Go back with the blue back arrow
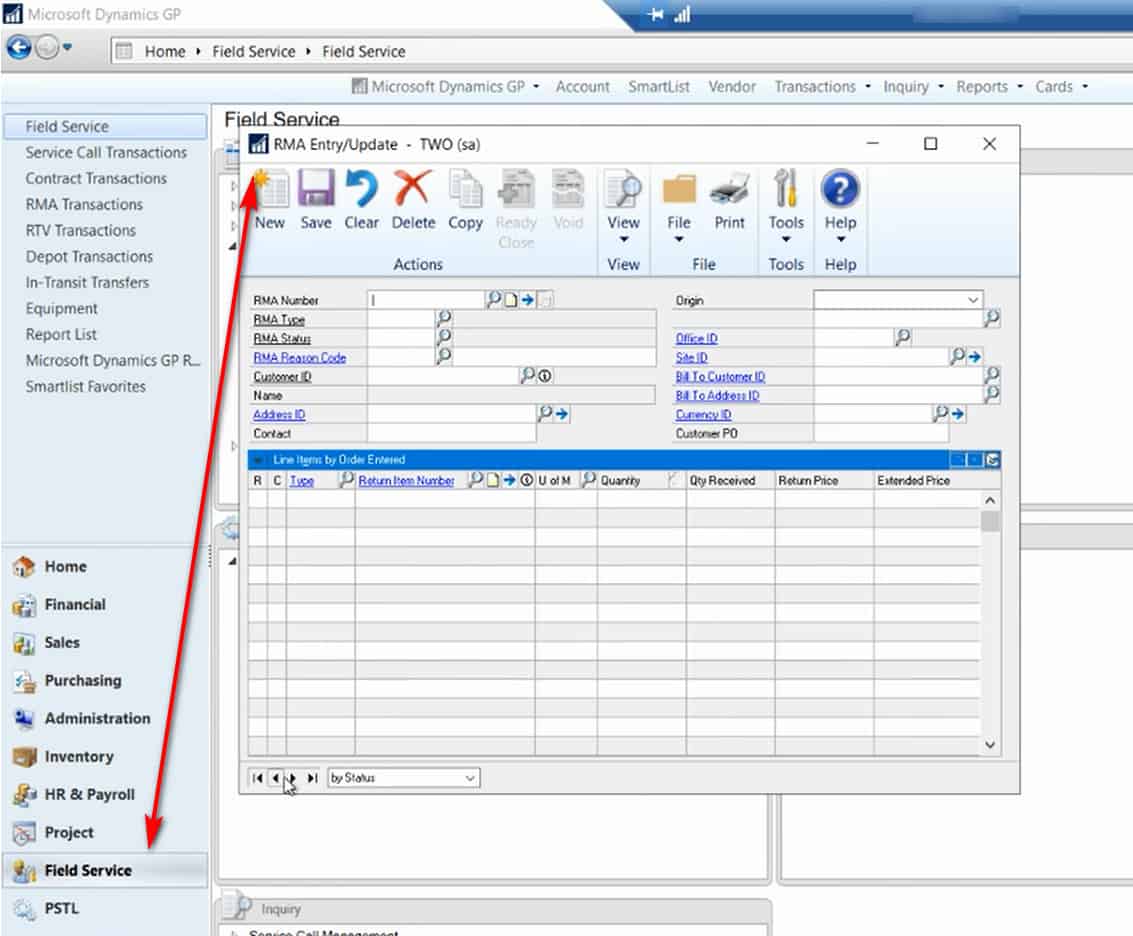This screenshot has width=1133, height=936. coord(19,48)
